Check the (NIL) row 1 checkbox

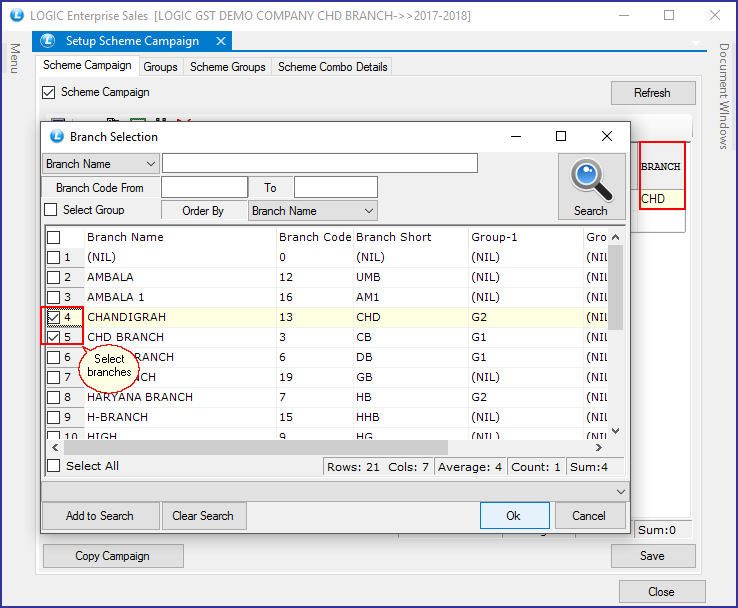[54, 257]
